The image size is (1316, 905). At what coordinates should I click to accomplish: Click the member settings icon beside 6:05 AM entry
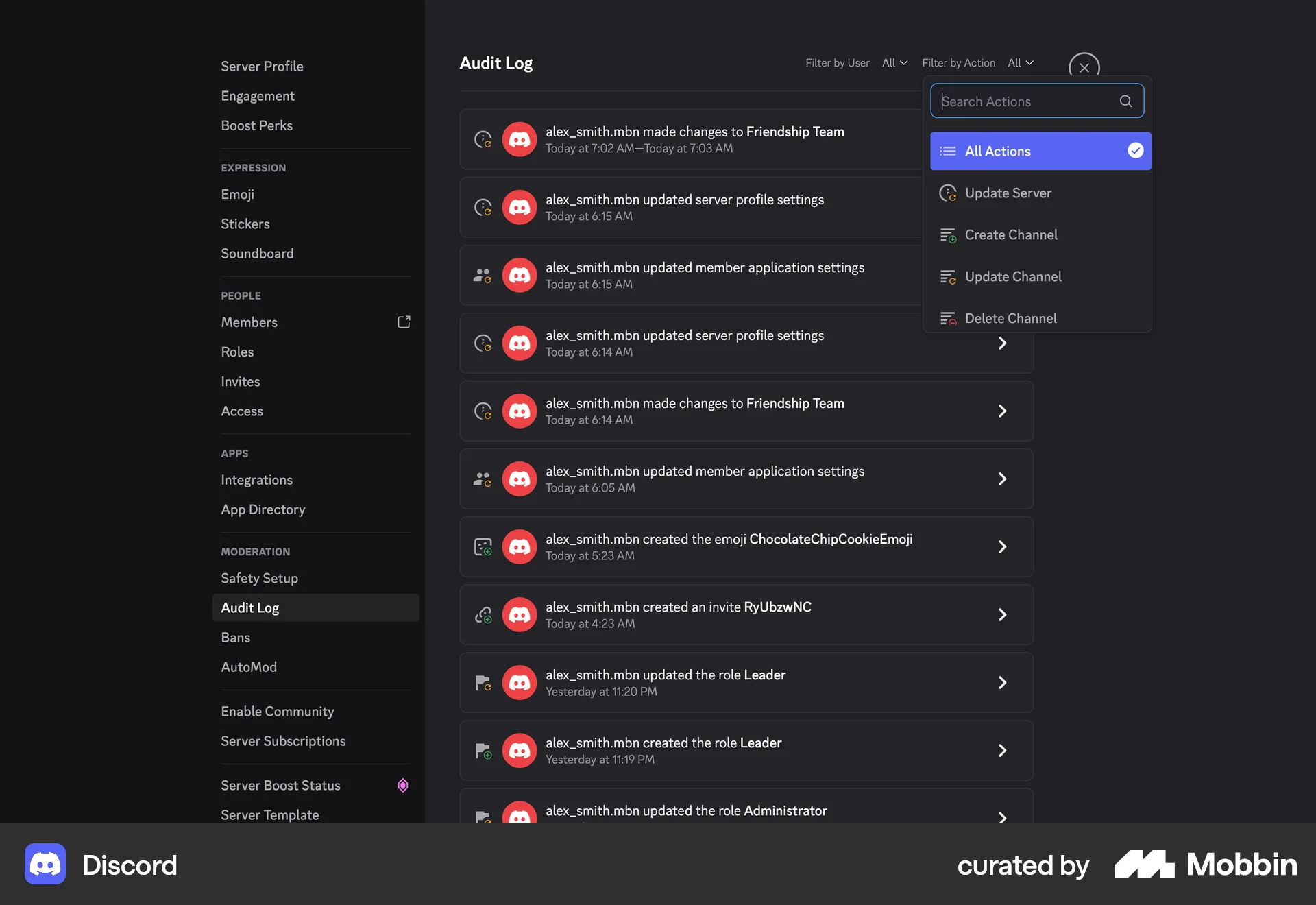pyautogui.click(x=483, y=479)
